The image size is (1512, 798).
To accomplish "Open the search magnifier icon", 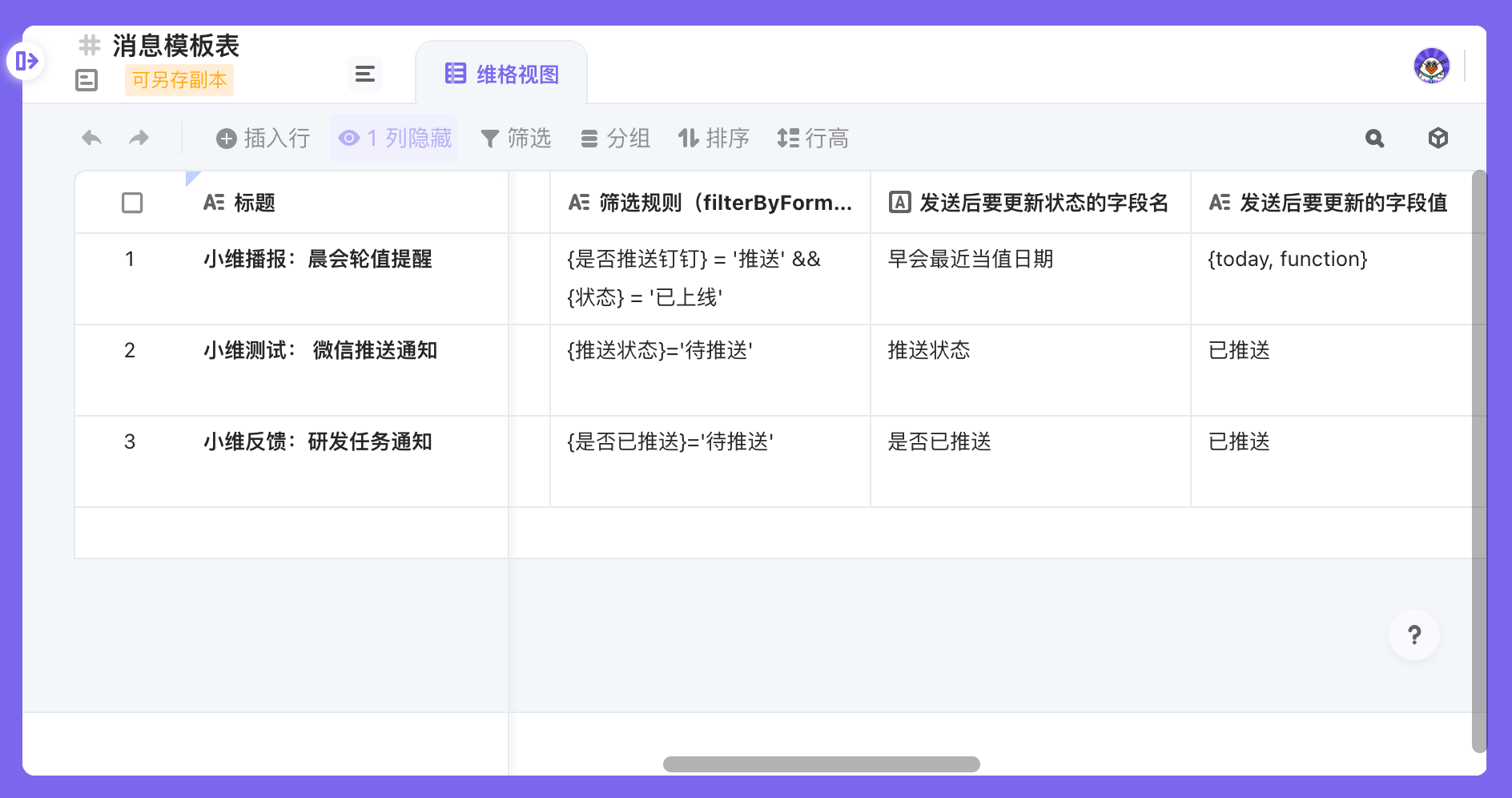I will tap(1374, 139).
